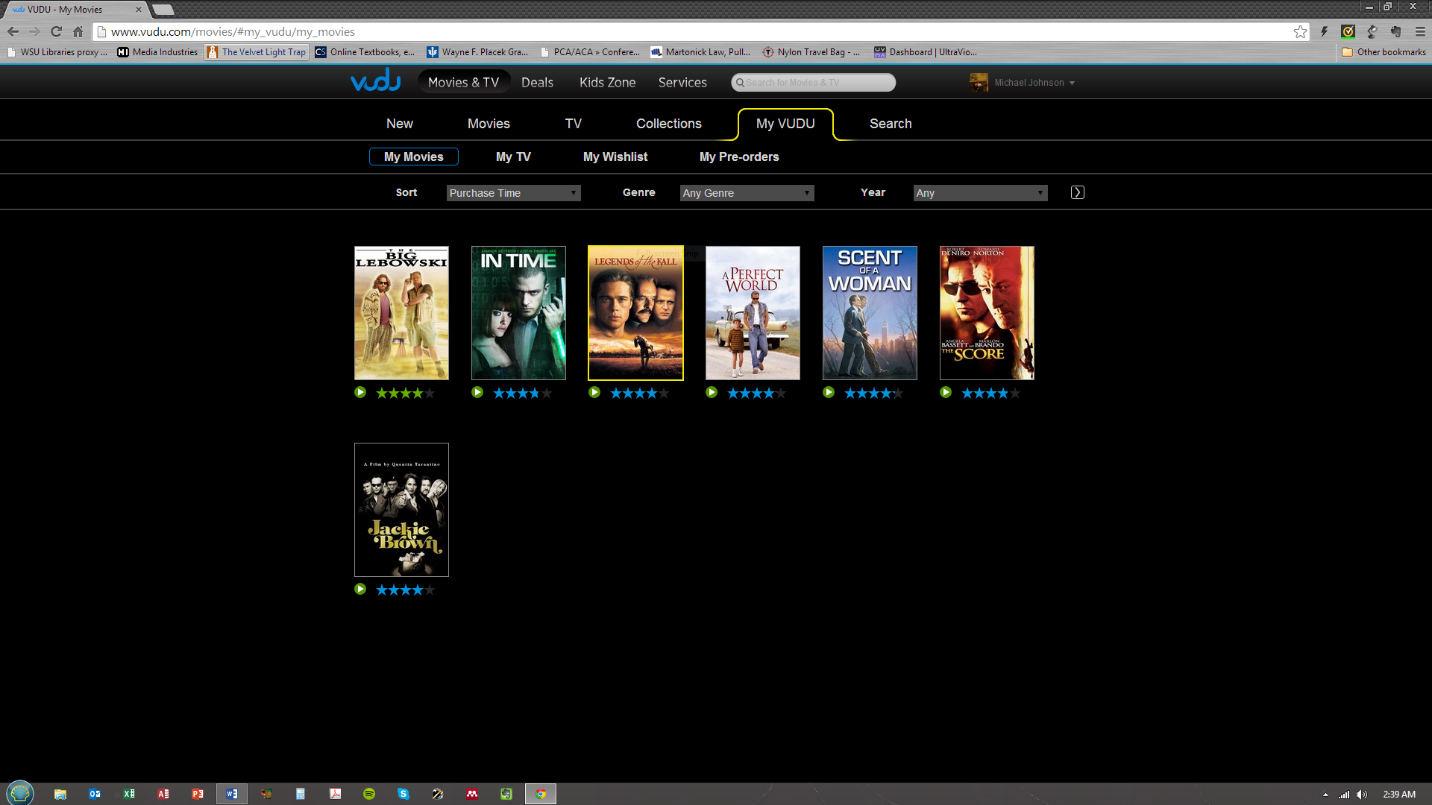Viewport: 1432px width, 805px height.
Task: Open Spotify from the taskbar
Action: (369, 794)
